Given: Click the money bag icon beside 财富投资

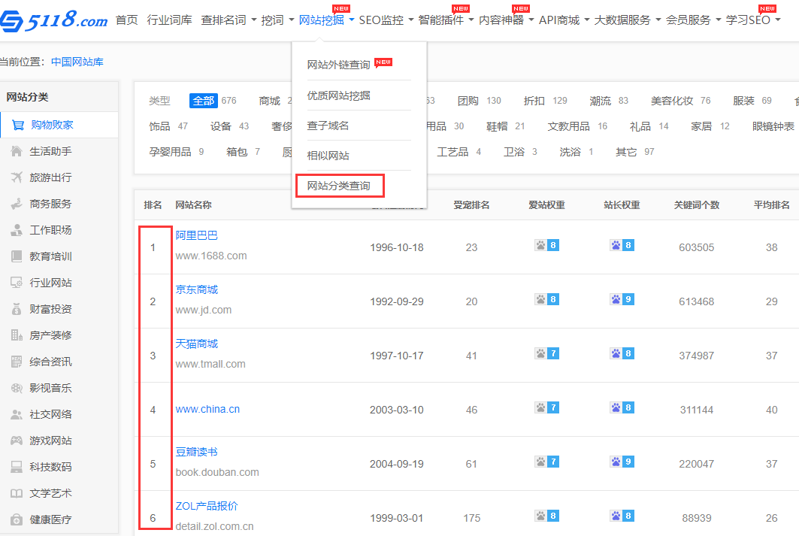Looking at the screenshot, I should click(x=17, y=309).
